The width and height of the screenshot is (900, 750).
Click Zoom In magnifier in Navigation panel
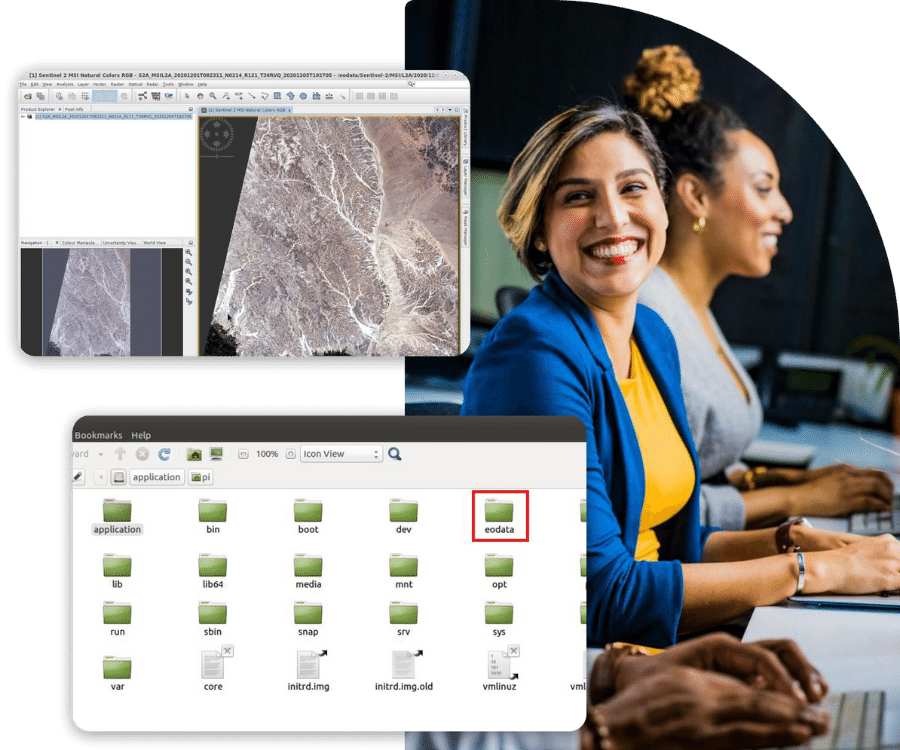[187, 253]
